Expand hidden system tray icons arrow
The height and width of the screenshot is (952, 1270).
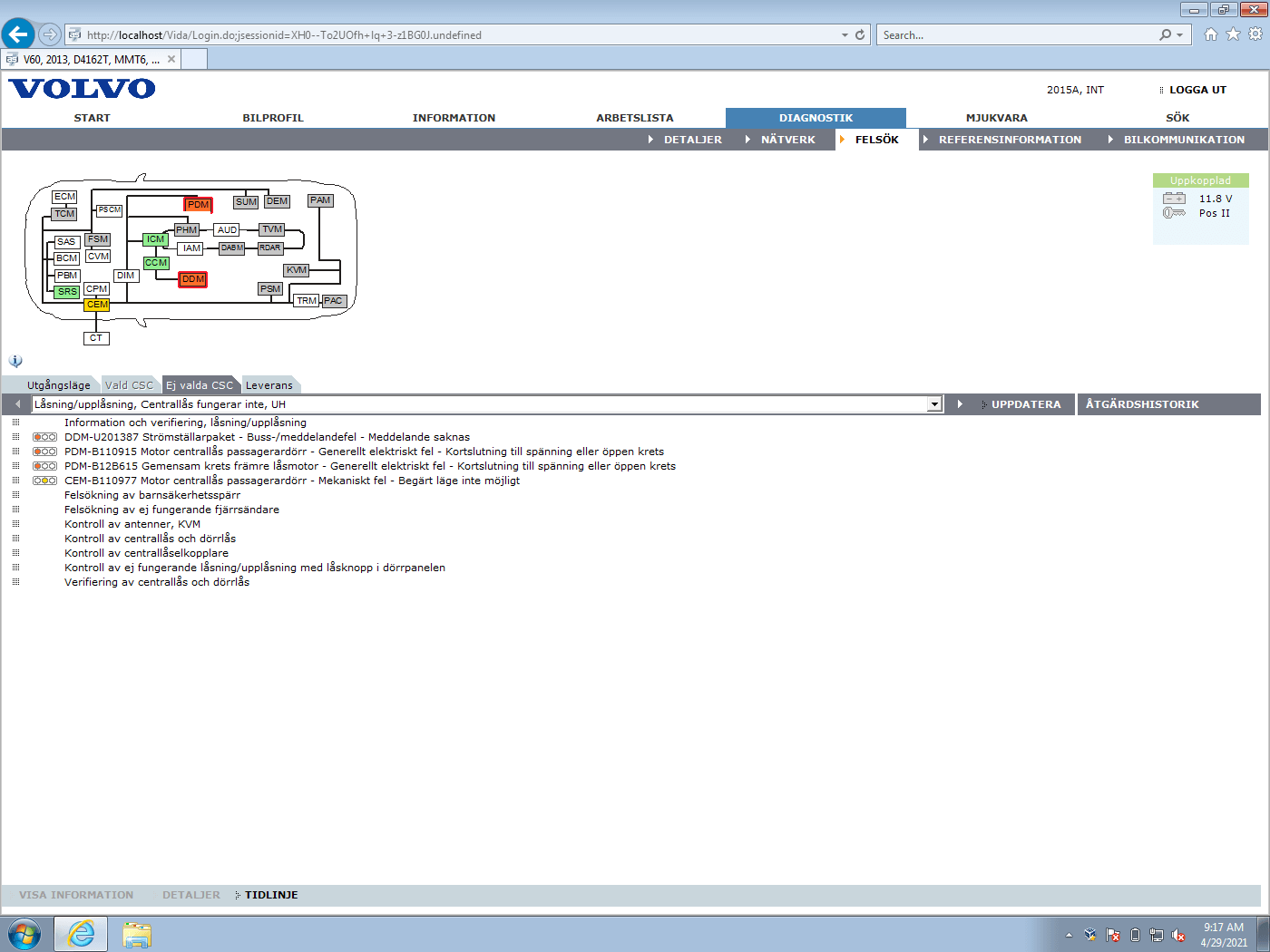(1069, 935)
